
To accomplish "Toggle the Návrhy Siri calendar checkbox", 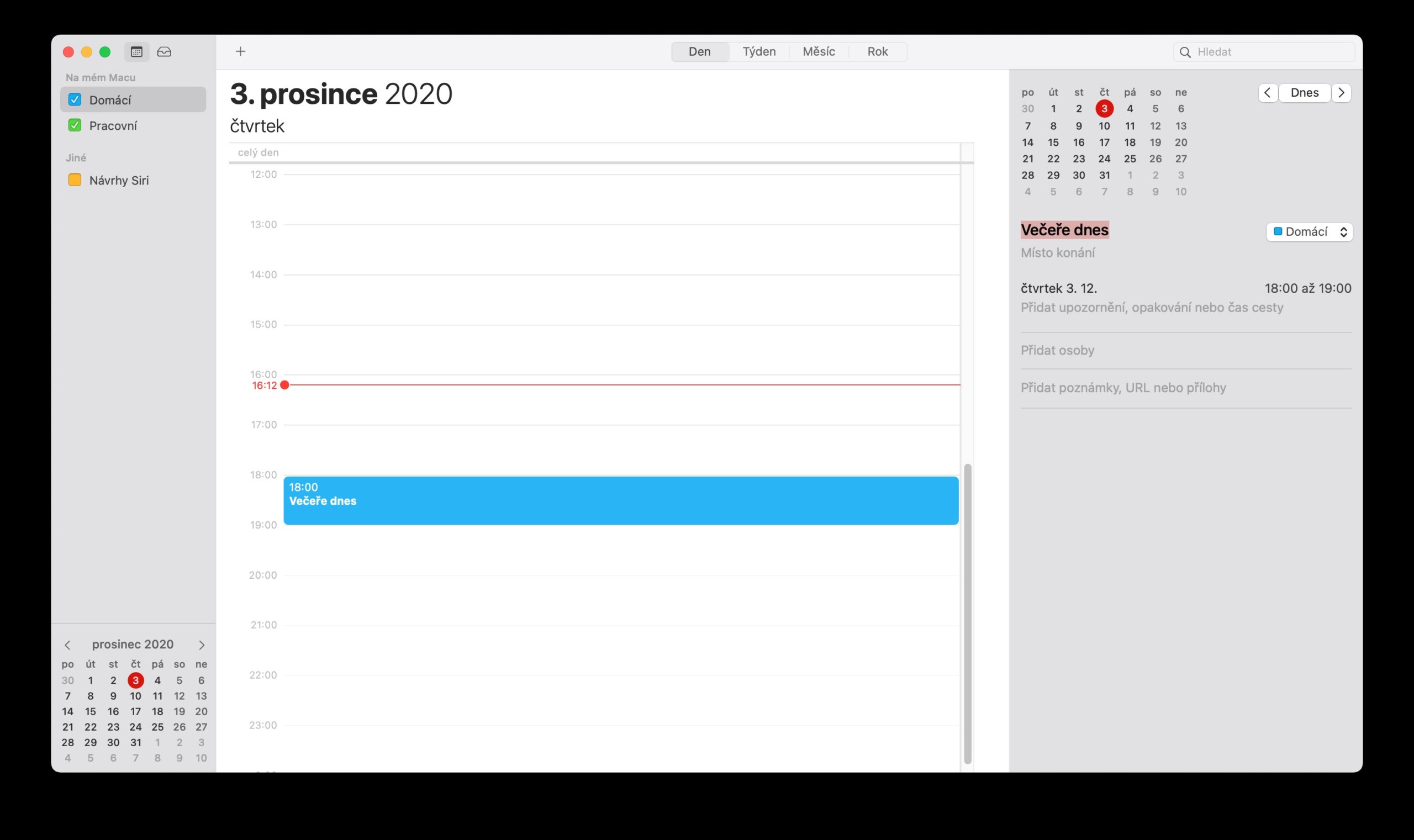I will pos(75,180).
